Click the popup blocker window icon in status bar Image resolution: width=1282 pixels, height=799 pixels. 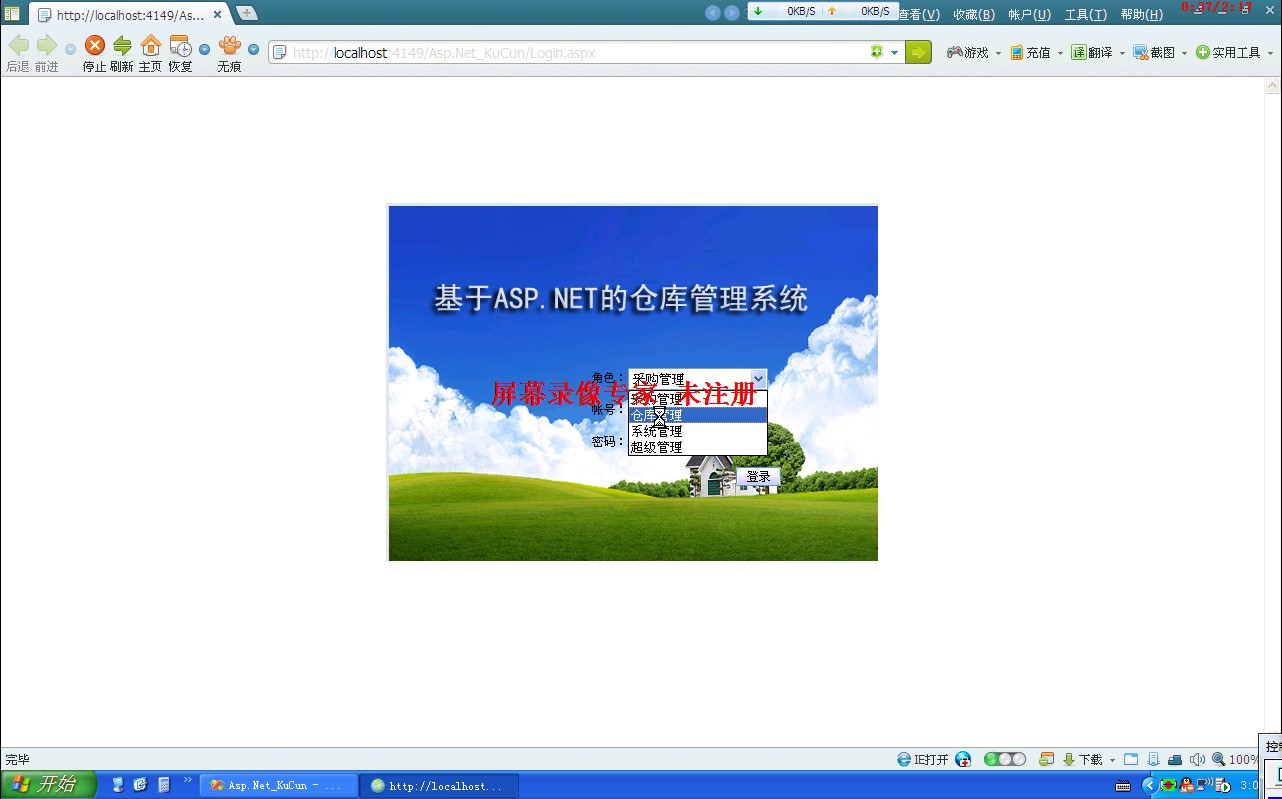[1047, 759]
